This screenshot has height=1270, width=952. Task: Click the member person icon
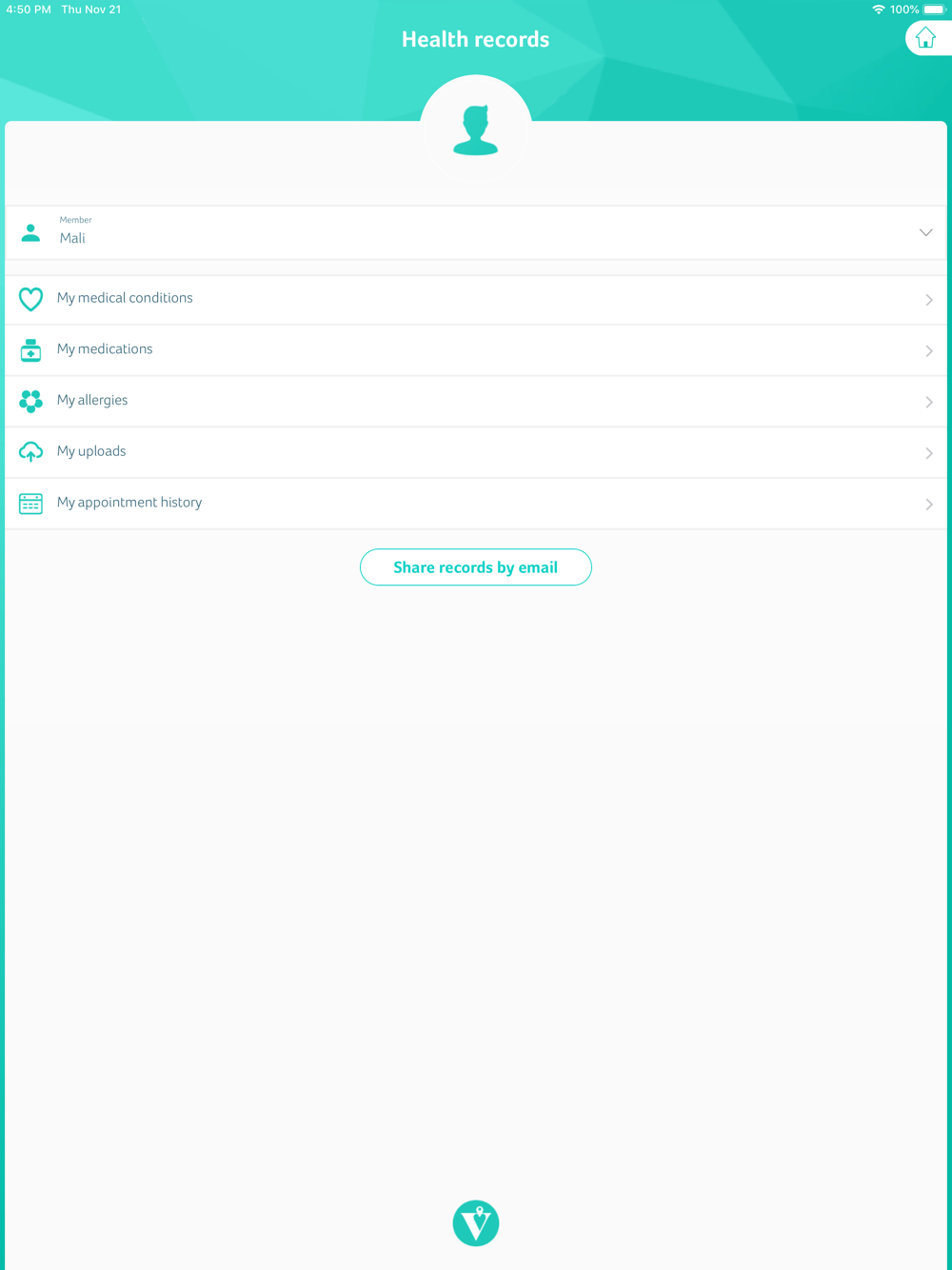point(30,232)
